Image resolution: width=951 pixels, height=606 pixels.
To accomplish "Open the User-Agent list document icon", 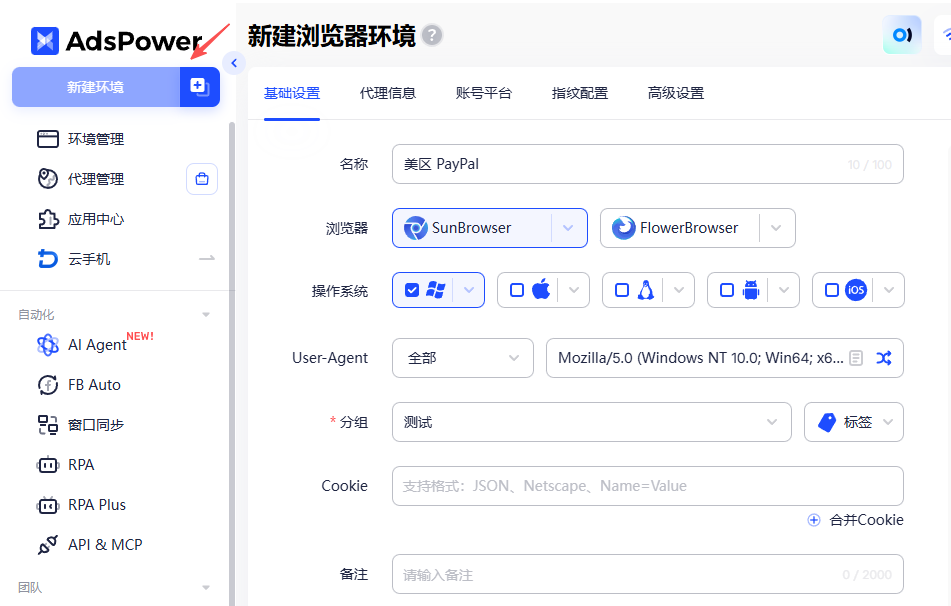I will pyautogui.click(x=856, y=358).
